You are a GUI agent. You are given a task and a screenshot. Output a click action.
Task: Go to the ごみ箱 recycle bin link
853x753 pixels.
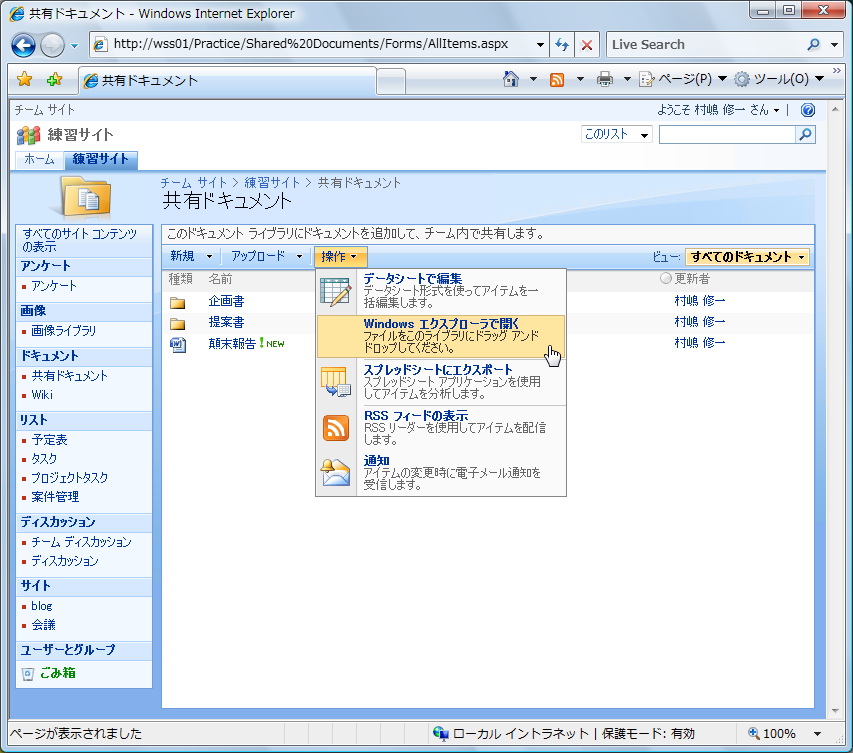[x=57, y=673]
